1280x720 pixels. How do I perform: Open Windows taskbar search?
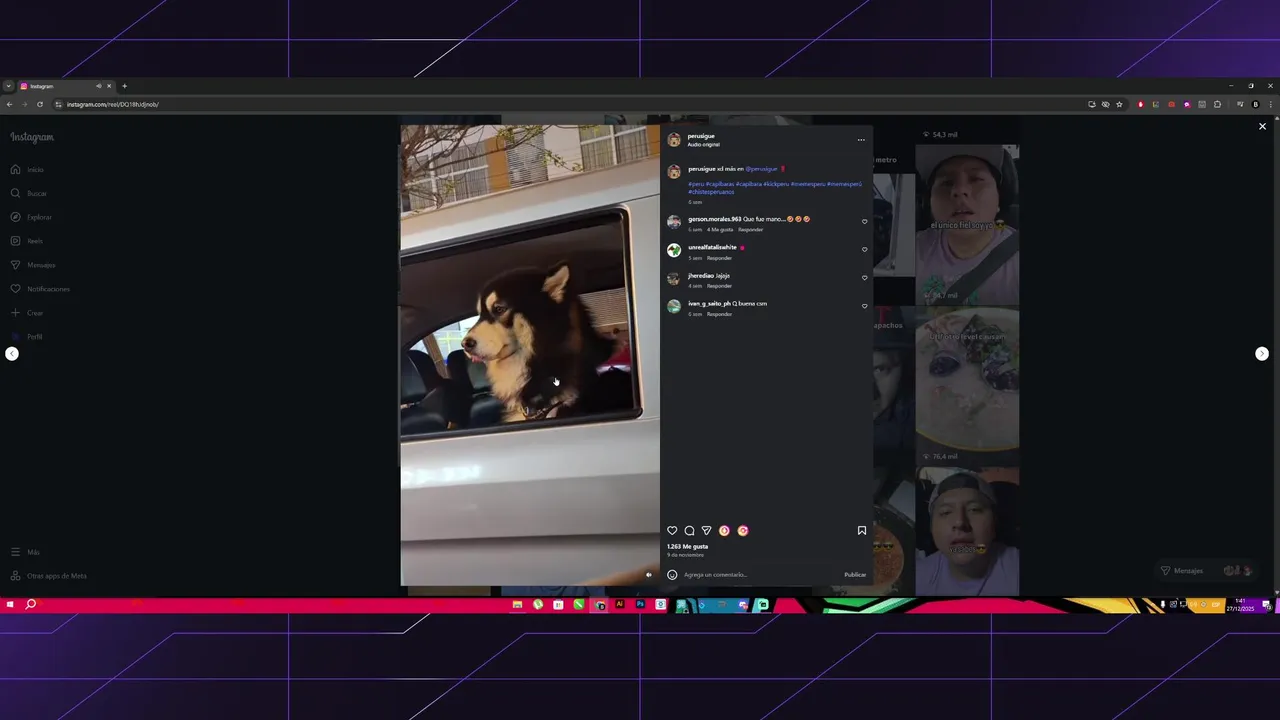coord(31,605)
